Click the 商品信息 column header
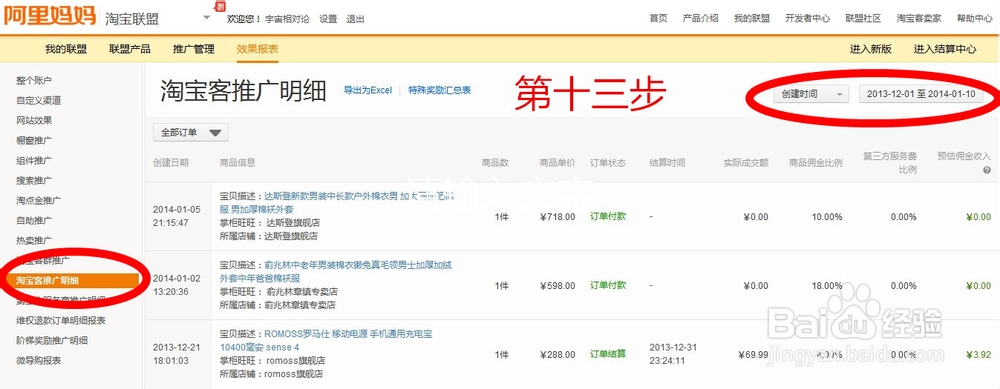 tap(237, 163)
